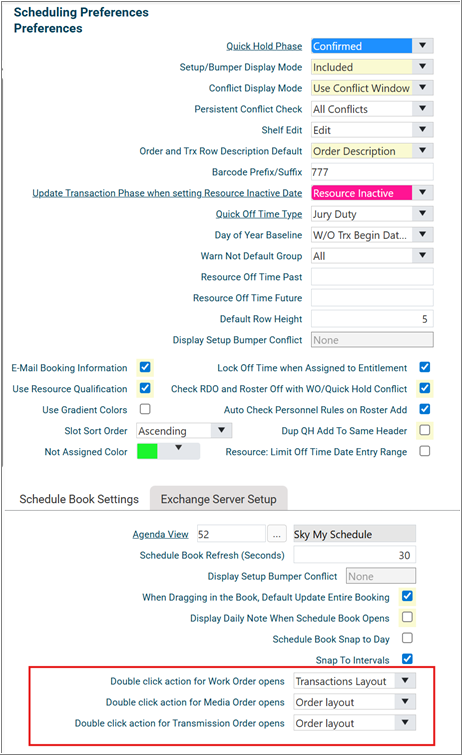Toggle Snap To Intervals checkbox
Viewport: 462px width, 755px height.
[407, 659]
